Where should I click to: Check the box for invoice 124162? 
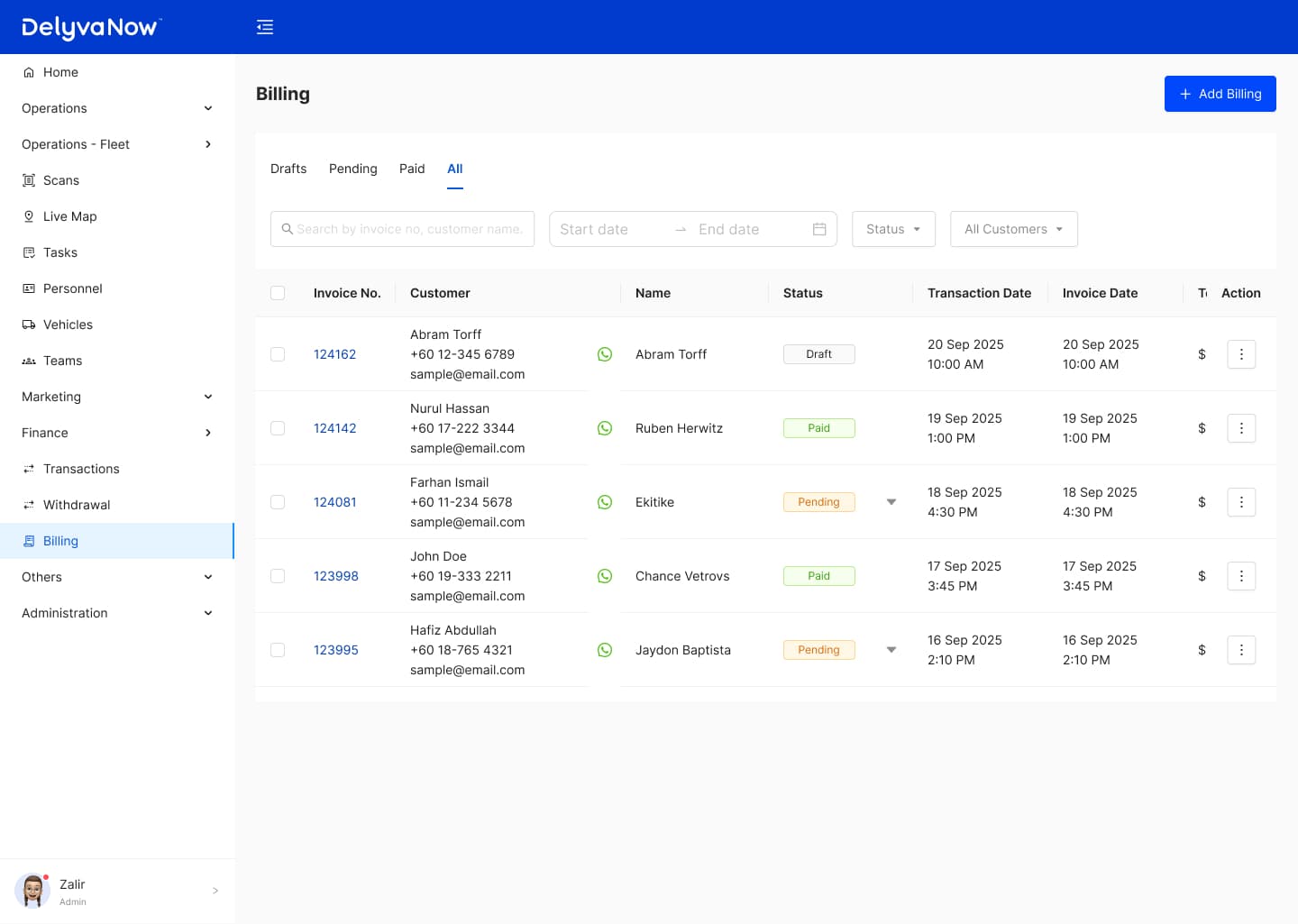click(278, 354)
